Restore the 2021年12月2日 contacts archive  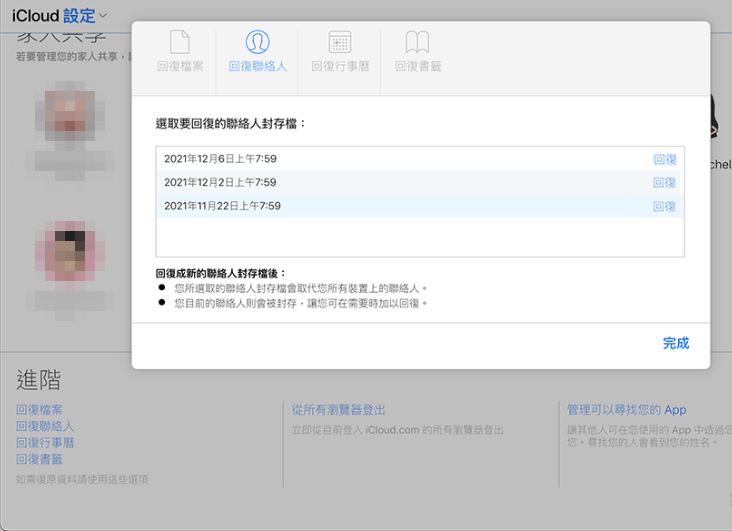[664, 183]
